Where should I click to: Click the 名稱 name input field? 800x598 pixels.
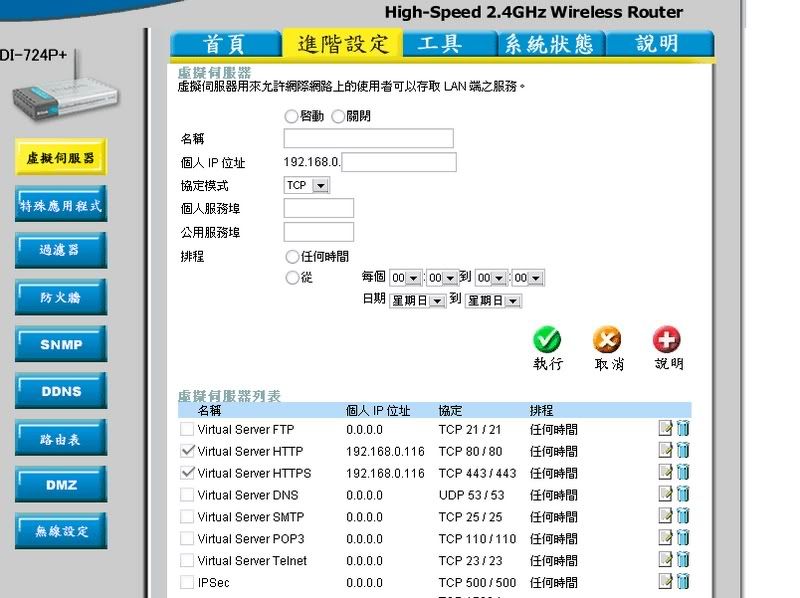(368, 139)
